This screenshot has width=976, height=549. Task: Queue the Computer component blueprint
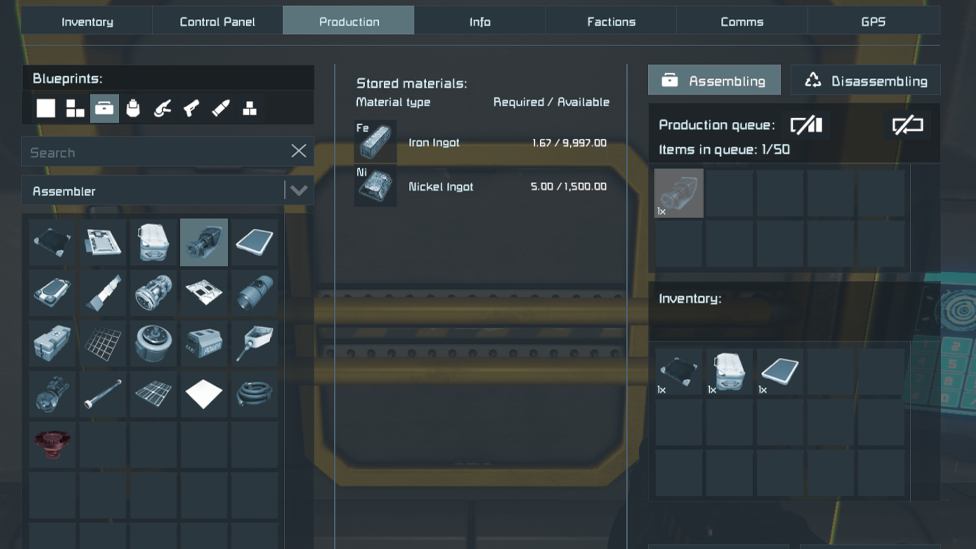point(103,242)
